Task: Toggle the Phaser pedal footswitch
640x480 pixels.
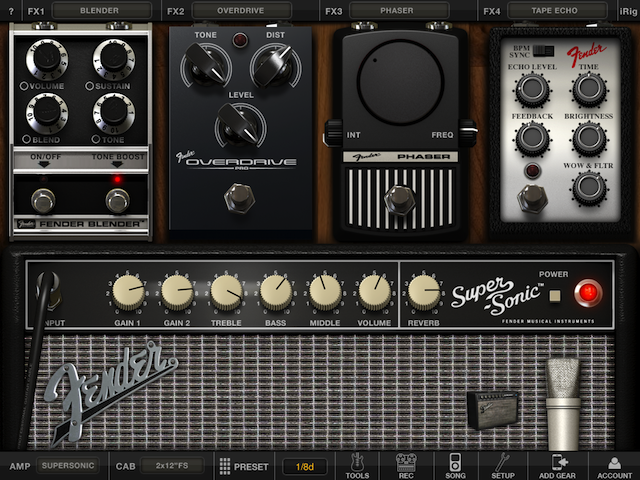Action: pyautogui.click(x=400, y=200)
